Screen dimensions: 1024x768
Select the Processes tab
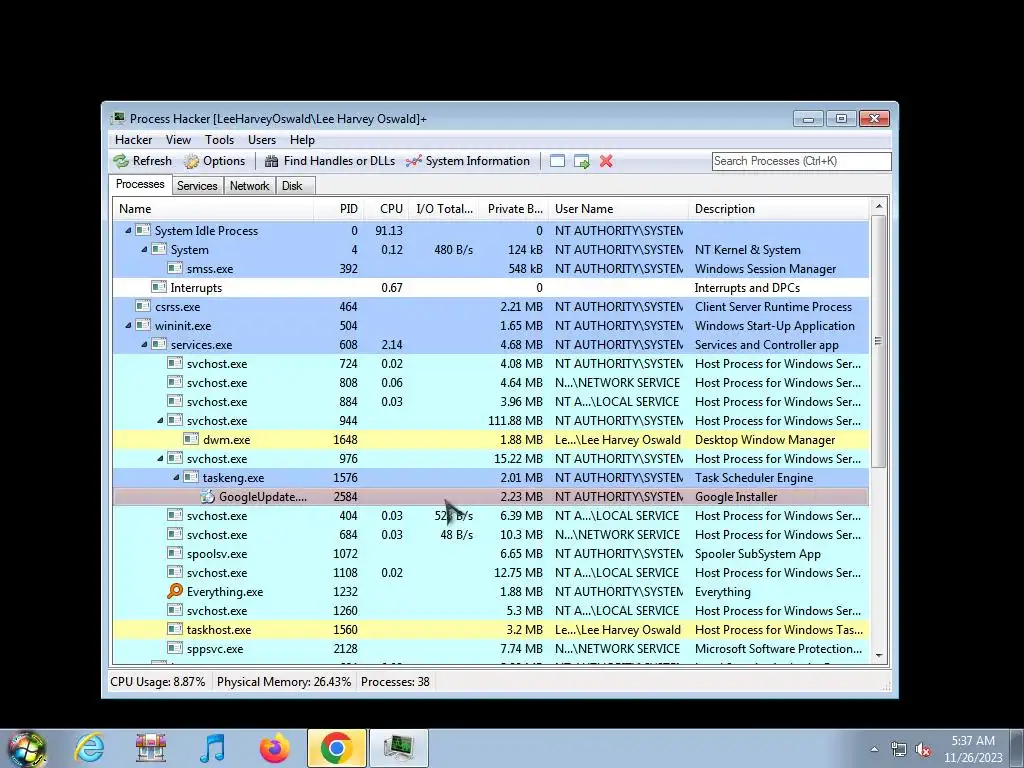point(140,184)
